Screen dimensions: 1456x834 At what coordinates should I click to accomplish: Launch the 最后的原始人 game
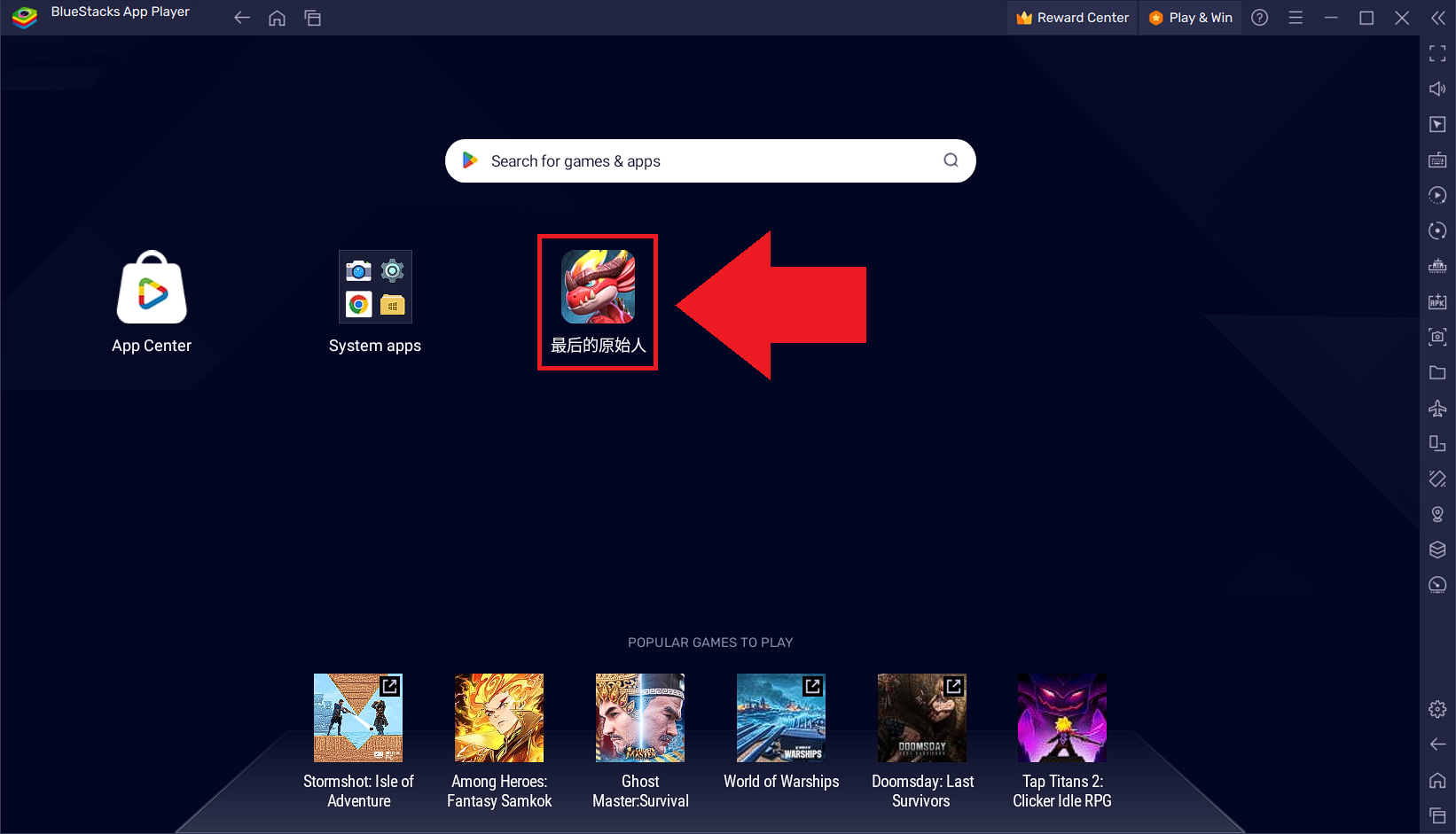598,286
